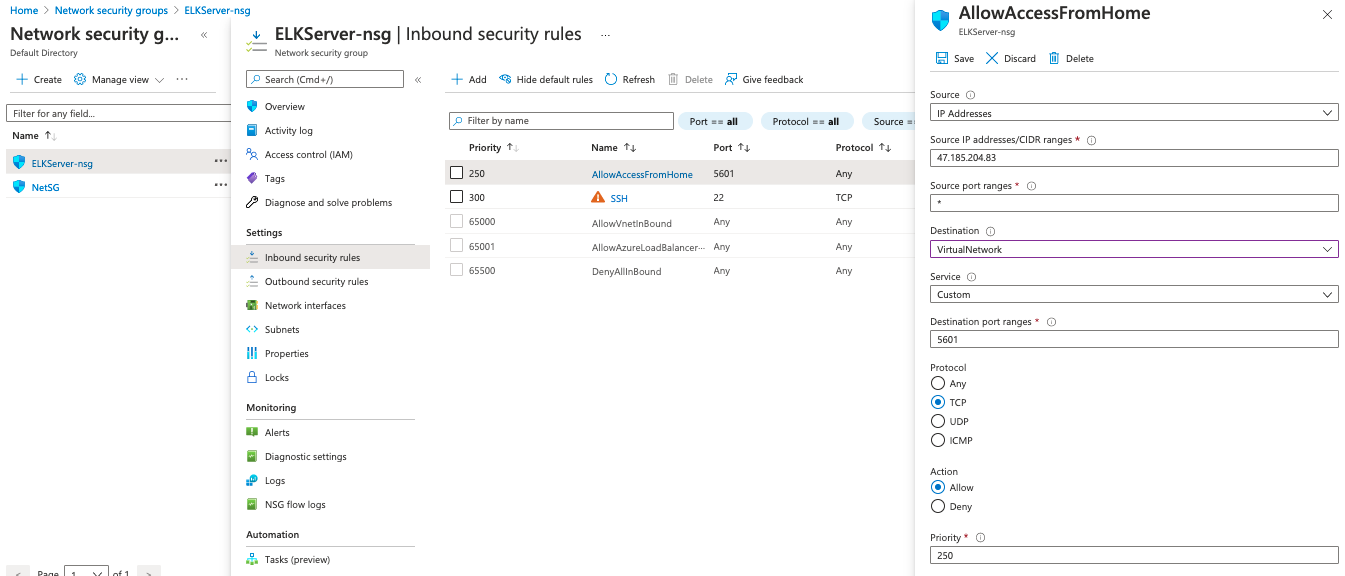Click the Outbound security rules icon
This screenshot has height=576, width=1345.
click(x=252, y=281)
